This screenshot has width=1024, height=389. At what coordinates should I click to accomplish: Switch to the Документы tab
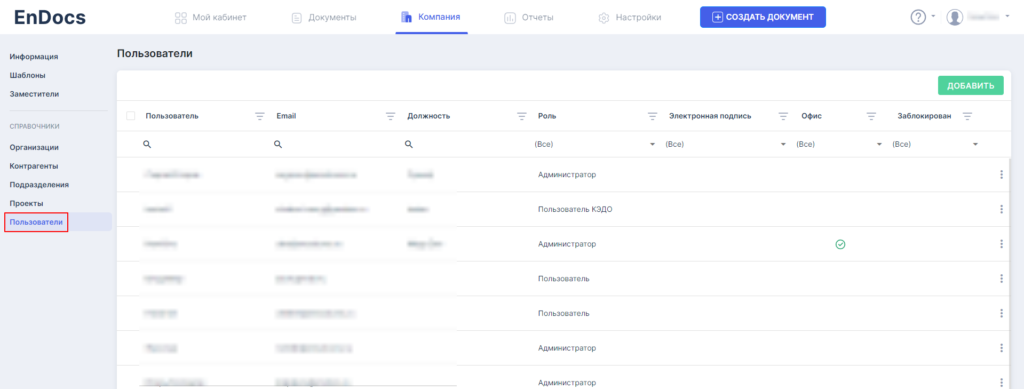coord(324,18)
